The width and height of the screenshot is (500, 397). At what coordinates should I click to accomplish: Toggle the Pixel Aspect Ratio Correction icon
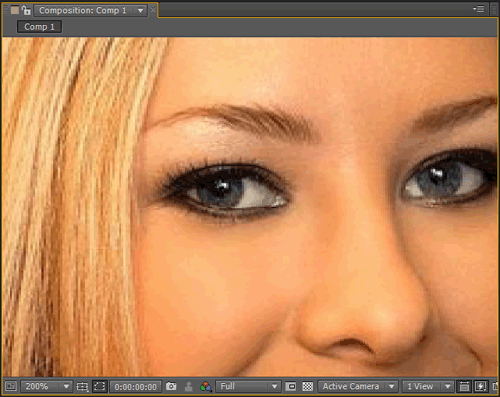coord(464,386)
